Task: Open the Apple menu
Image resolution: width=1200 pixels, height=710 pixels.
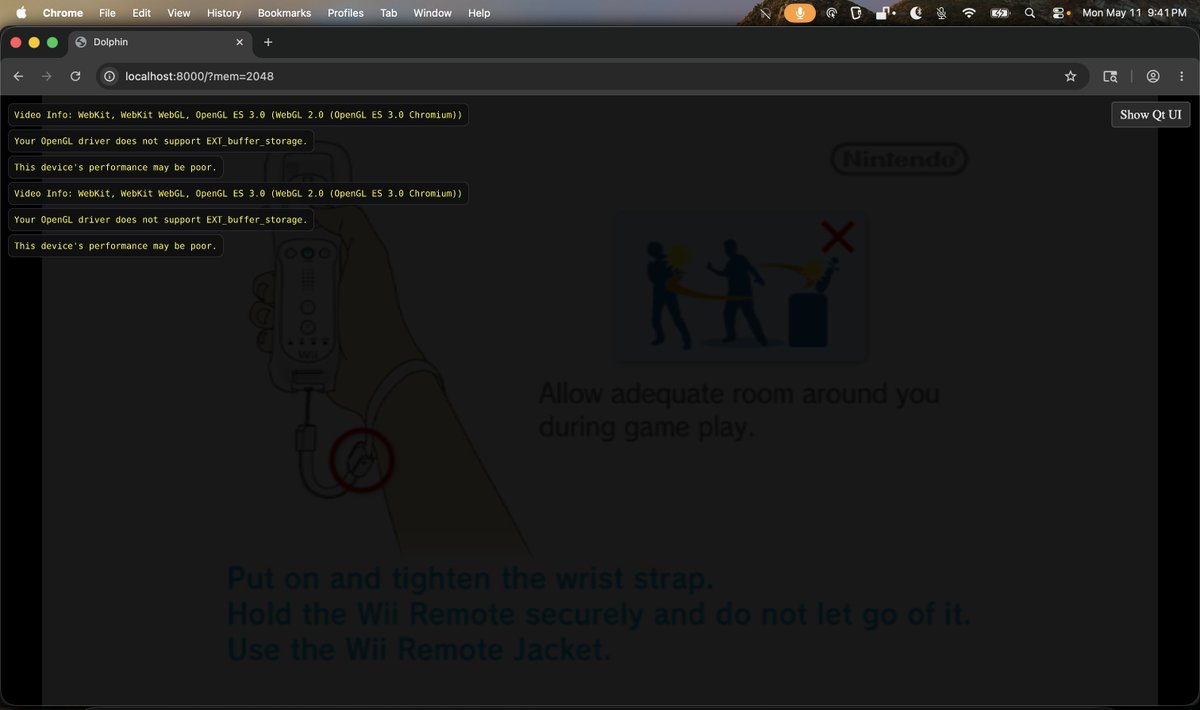Action: coord(20,13)
